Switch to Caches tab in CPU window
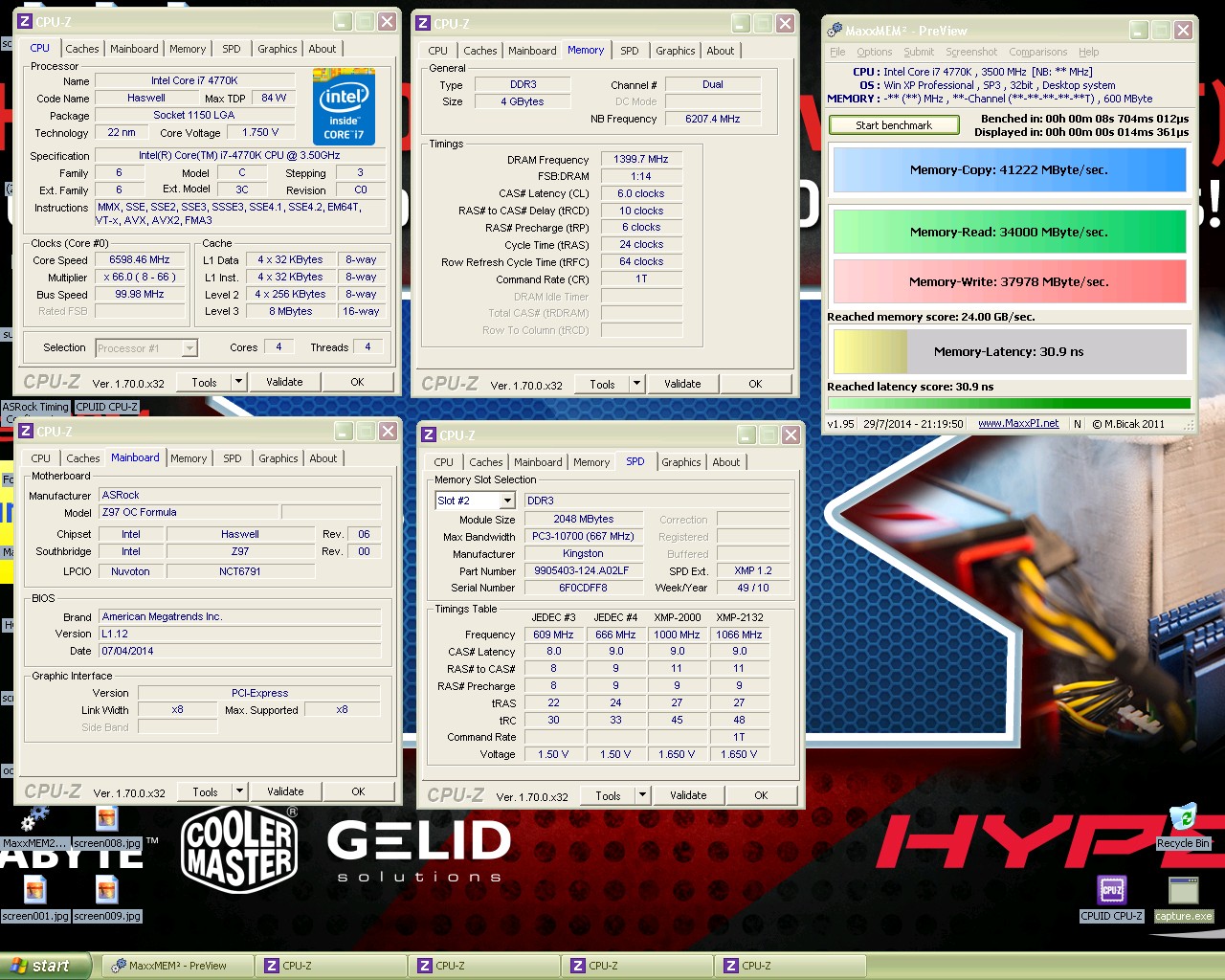This screenshot has width=1225, height=980. 82,49
